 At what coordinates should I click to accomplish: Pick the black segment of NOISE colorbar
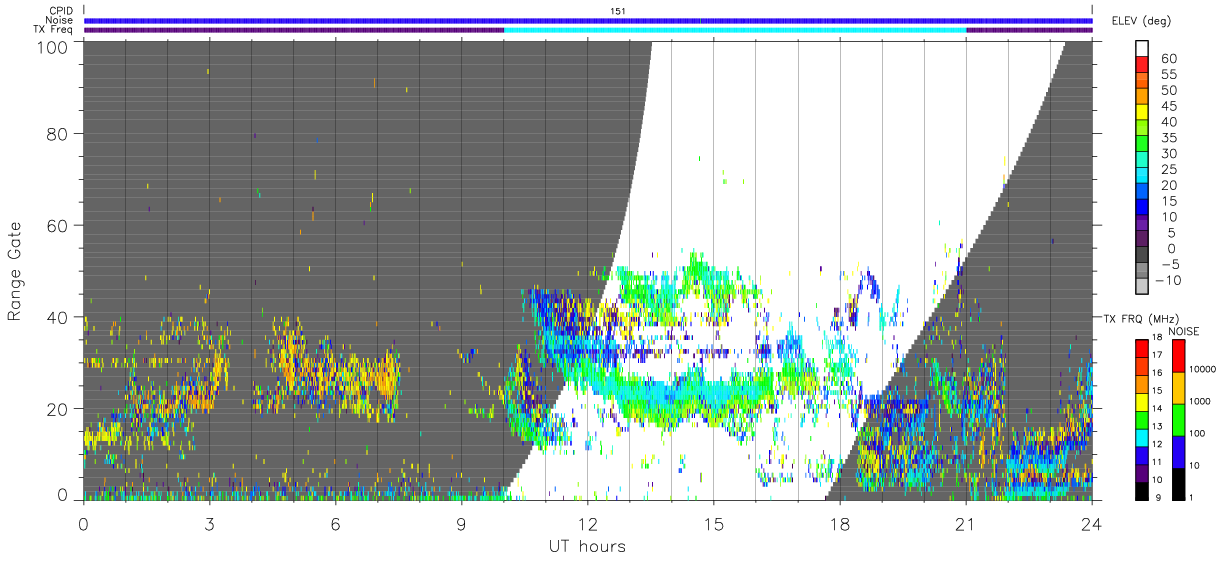(x=1178, y=484)
